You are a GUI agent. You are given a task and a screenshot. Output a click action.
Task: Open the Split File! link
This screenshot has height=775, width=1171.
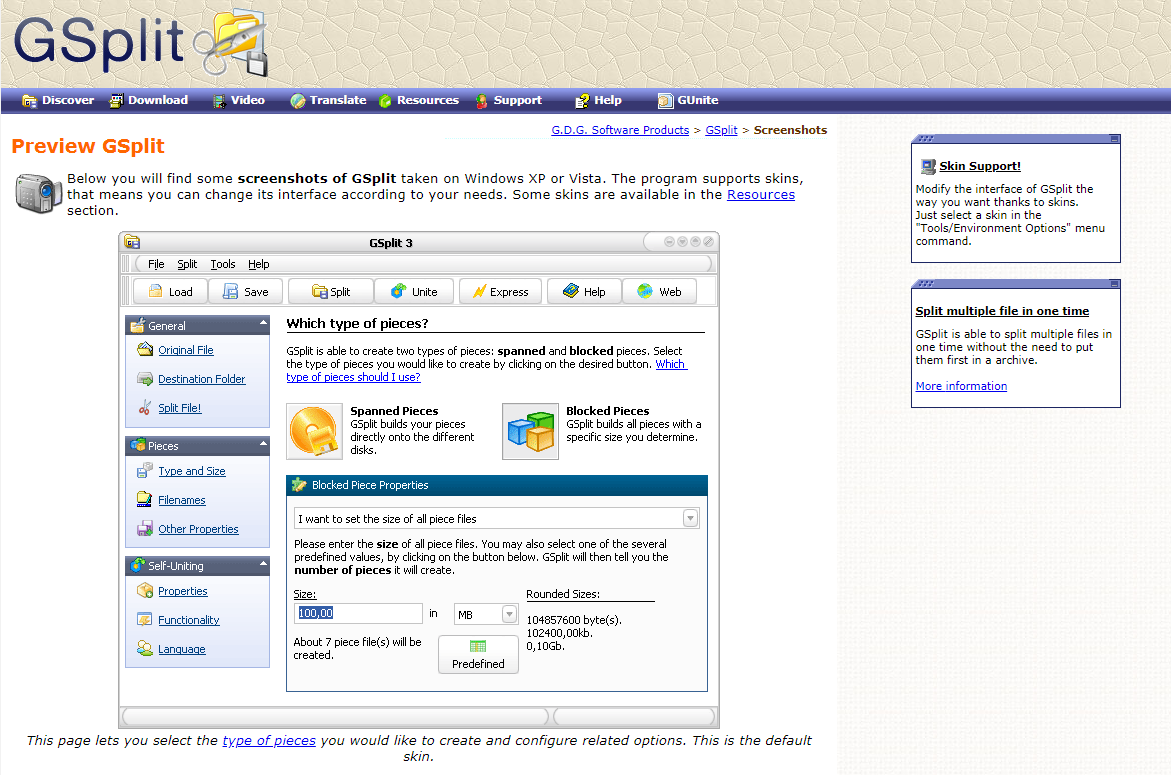pos(180,408)
